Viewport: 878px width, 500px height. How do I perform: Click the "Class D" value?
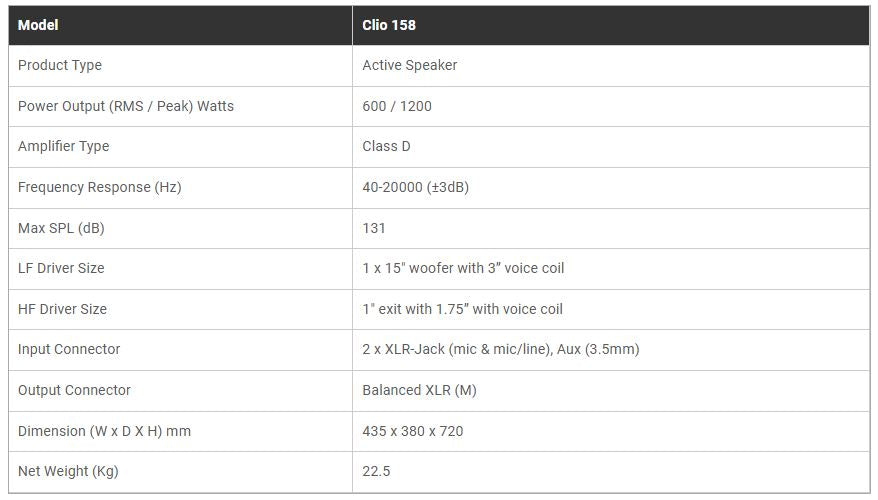coord(386,146)
